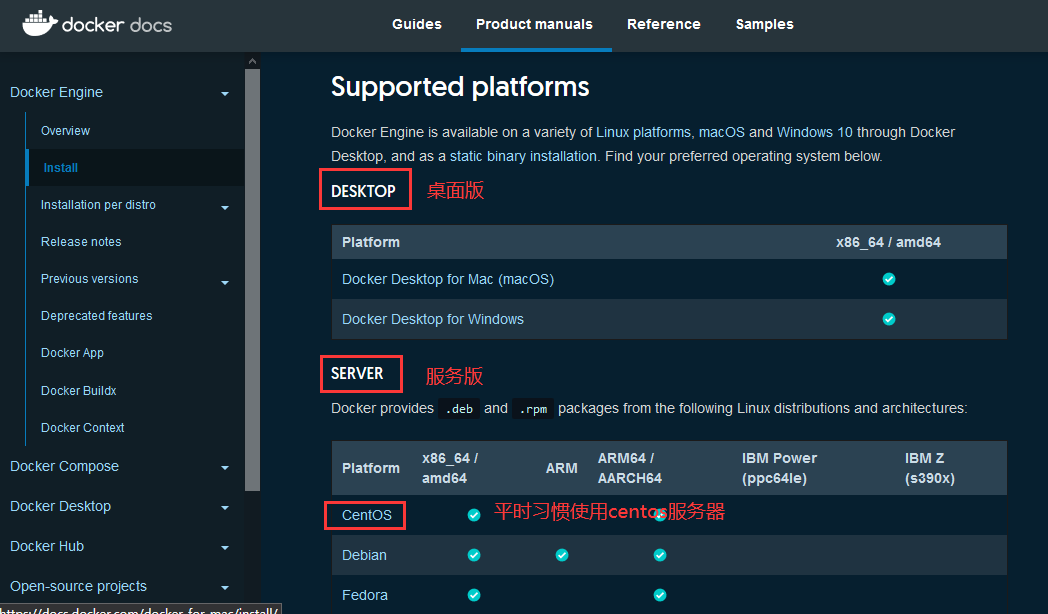Click the IBM Power (ppc64le) column header
Screen dimensions: 1048x614
(x=779, y=468)
